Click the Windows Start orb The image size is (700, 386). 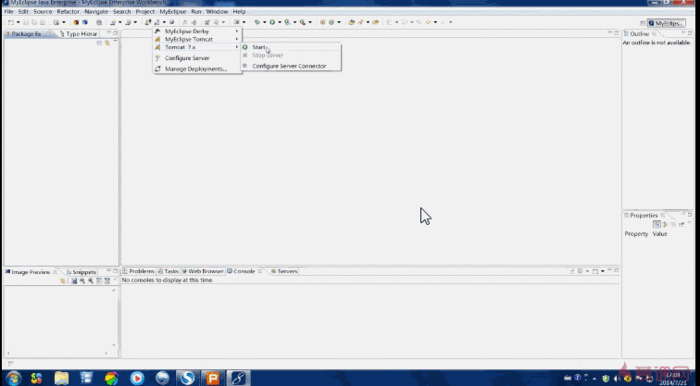pos(13,378)
